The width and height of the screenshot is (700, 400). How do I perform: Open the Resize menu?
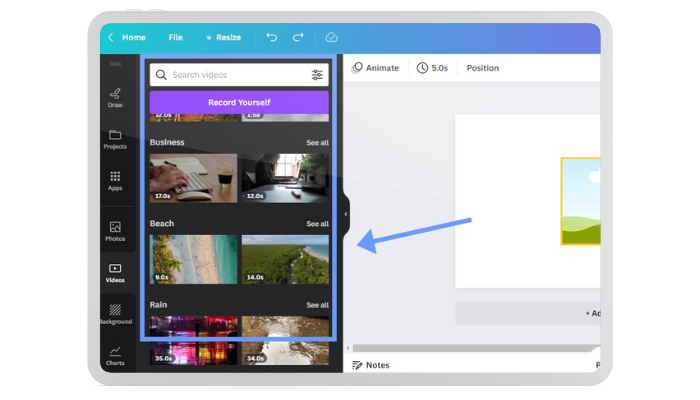(223, 38)
